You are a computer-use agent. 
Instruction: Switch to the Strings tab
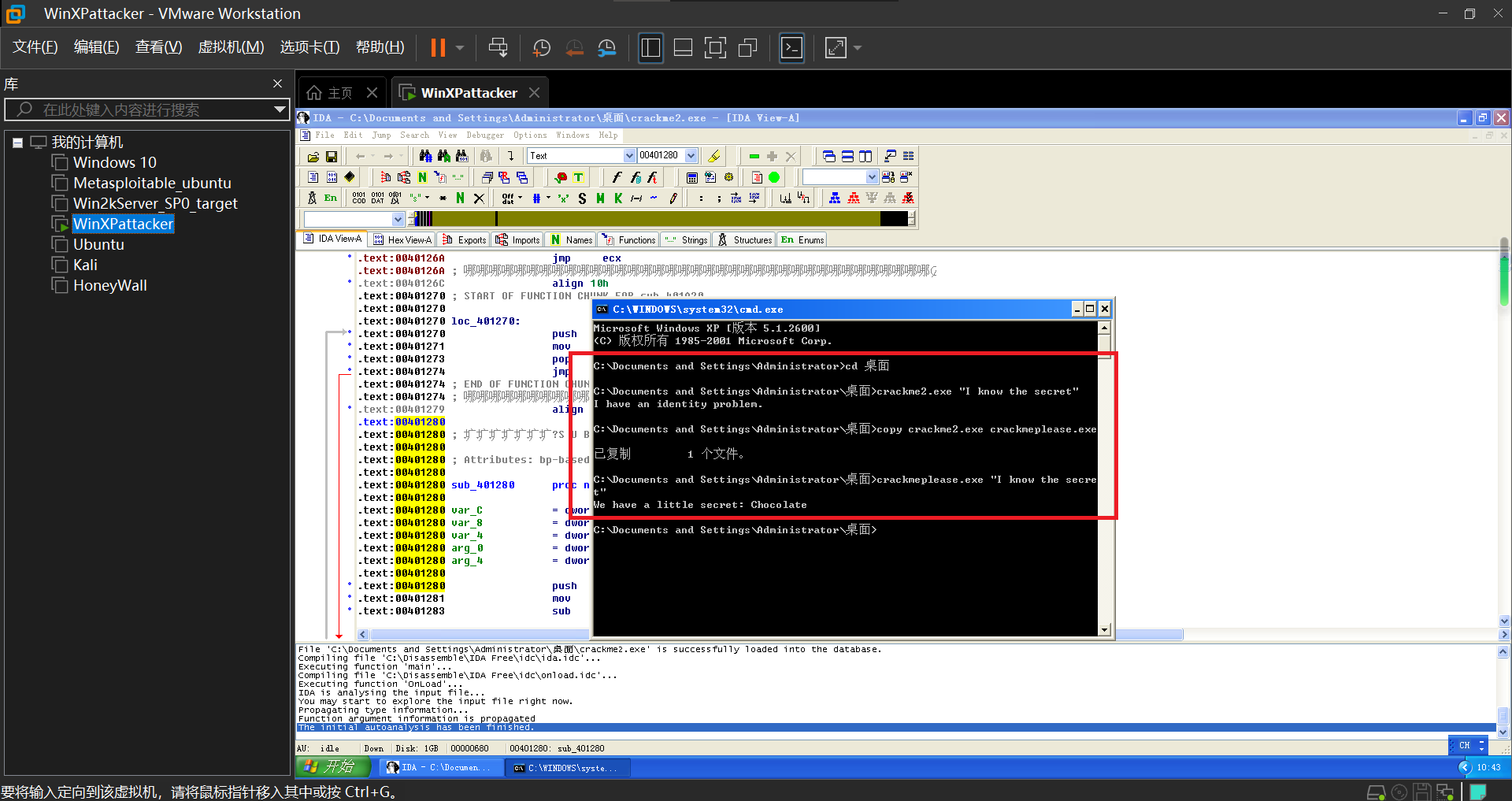point(686,240)
